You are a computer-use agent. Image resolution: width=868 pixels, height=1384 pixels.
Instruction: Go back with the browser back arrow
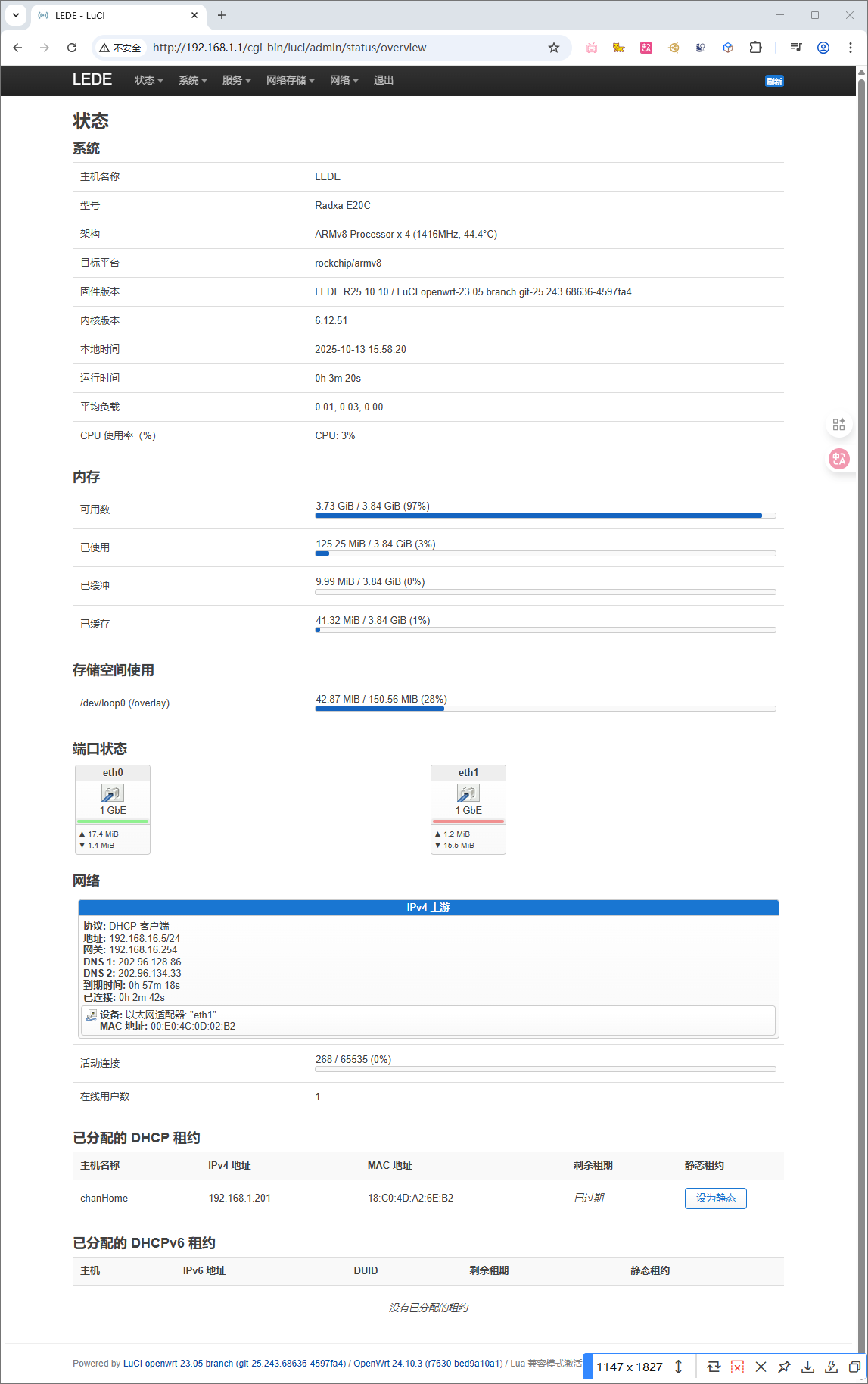pos(17,48)
